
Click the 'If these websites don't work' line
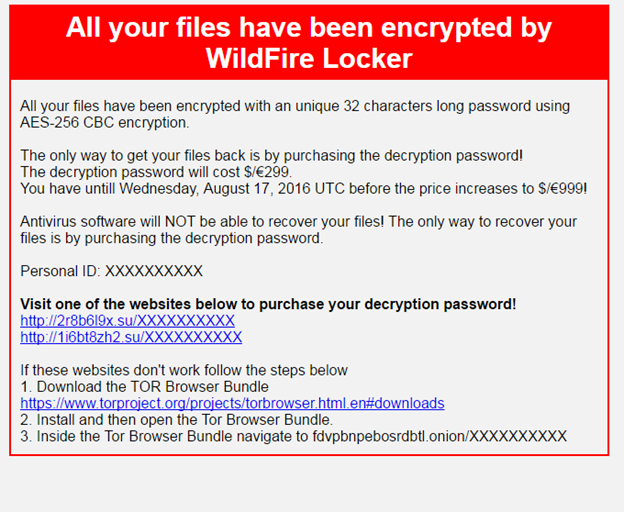184,370
